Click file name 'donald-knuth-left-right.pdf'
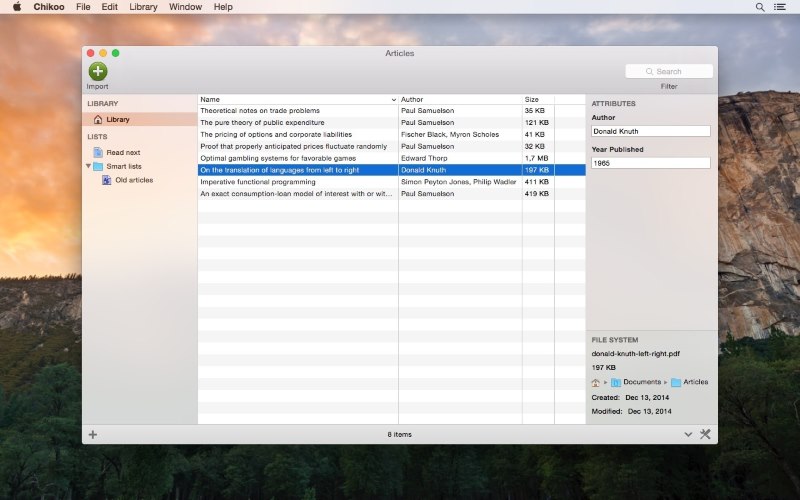This screenshot has height=500, width=800. pyautogui.click(x=636, y=354)
